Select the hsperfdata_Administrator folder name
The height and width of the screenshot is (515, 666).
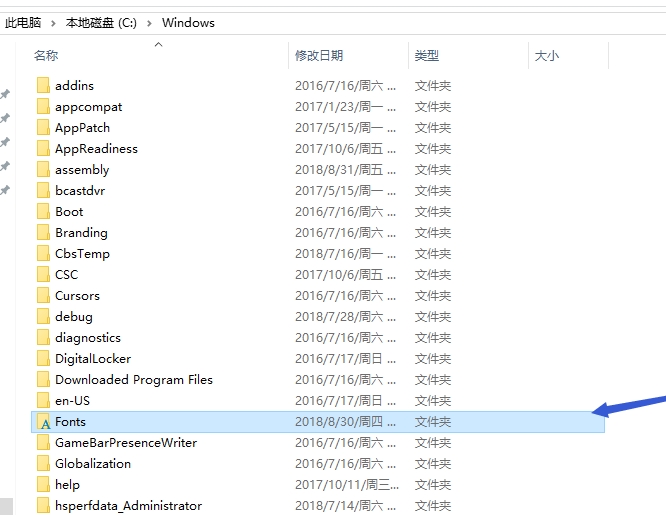coord(129,506)
